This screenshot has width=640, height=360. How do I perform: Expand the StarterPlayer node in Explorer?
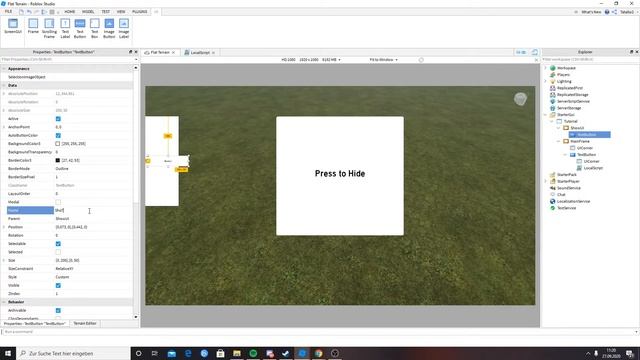coord(545,181)
